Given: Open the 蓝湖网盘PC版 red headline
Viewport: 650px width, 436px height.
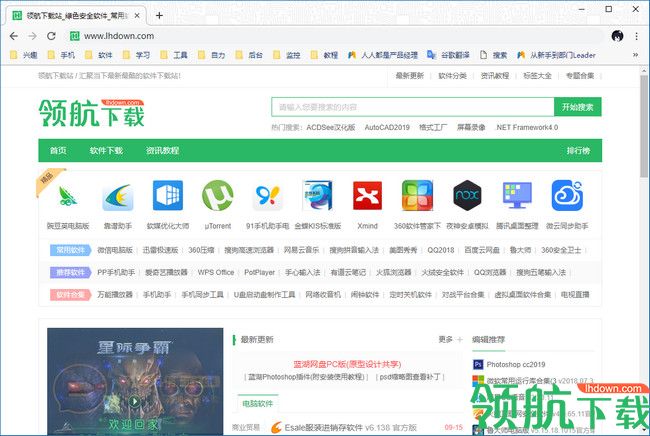Looking at the screenshot, I should 347,364.
